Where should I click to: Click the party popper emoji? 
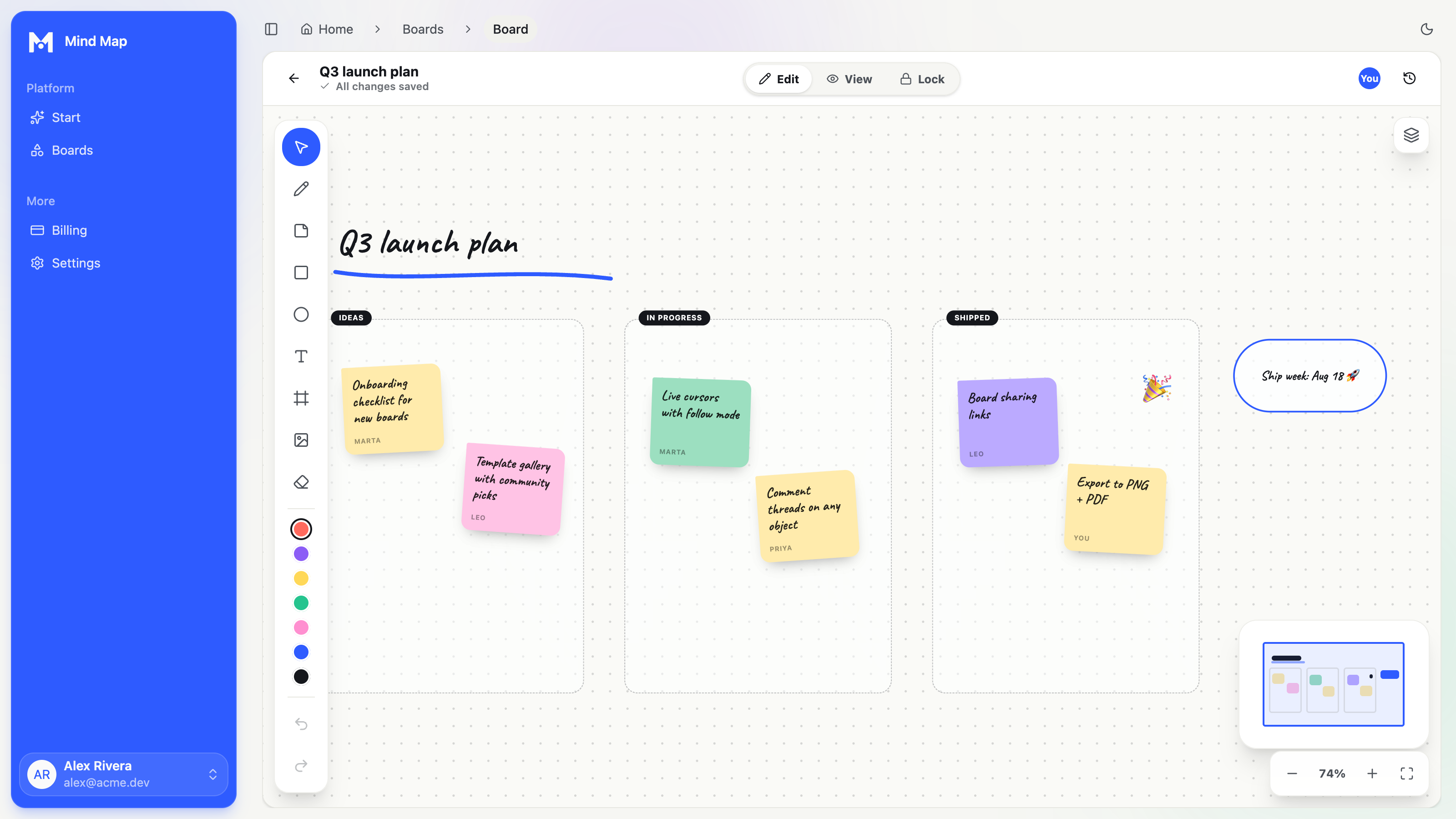[1157, 388]
